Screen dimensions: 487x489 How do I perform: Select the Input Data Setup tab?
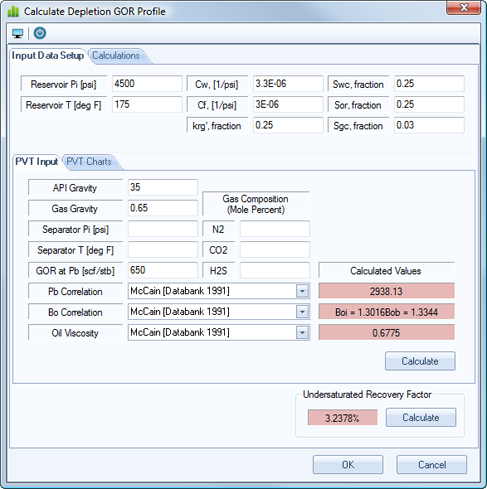point(48,56)
